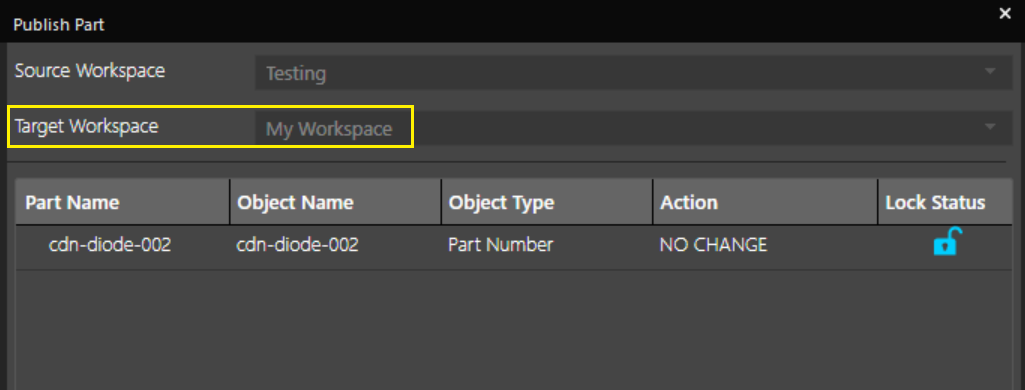Viewport: 1025px width, 390px height.
Task: Click the Target Workspace label
Action: tap(86, 126)
